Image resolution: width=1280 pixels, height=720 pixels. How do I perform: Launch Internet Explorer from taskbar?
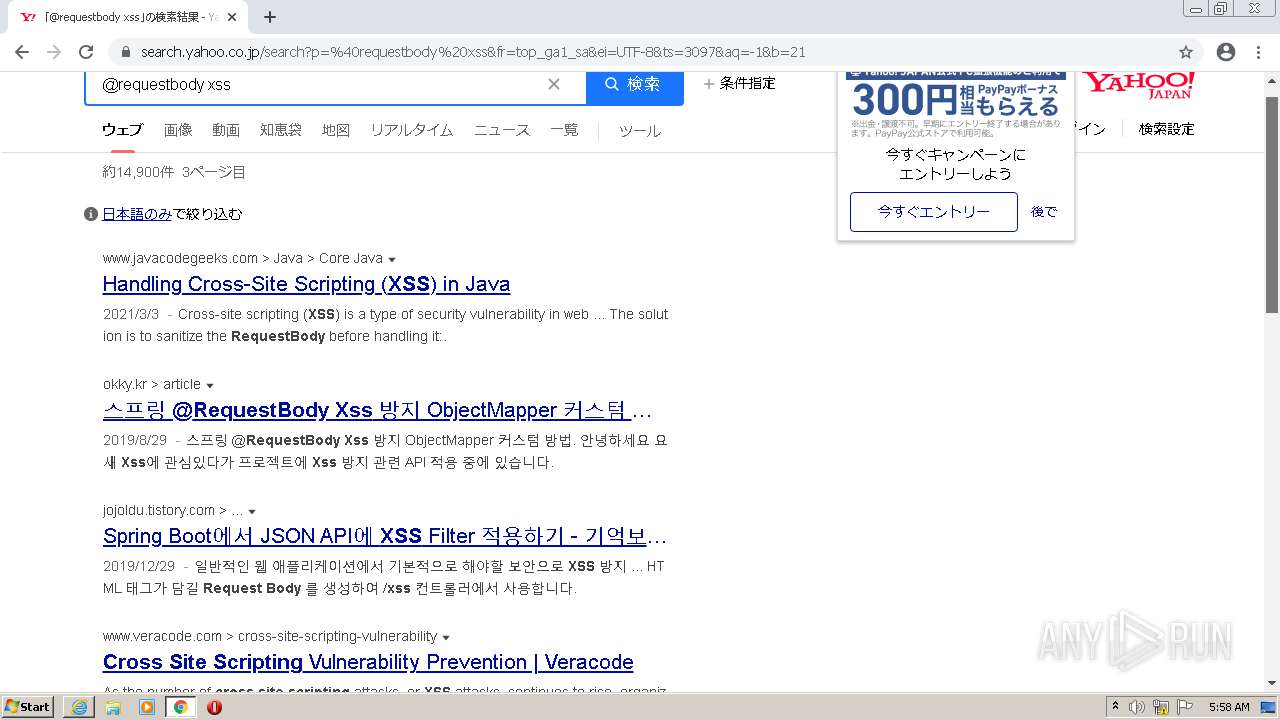coord(79,707)
